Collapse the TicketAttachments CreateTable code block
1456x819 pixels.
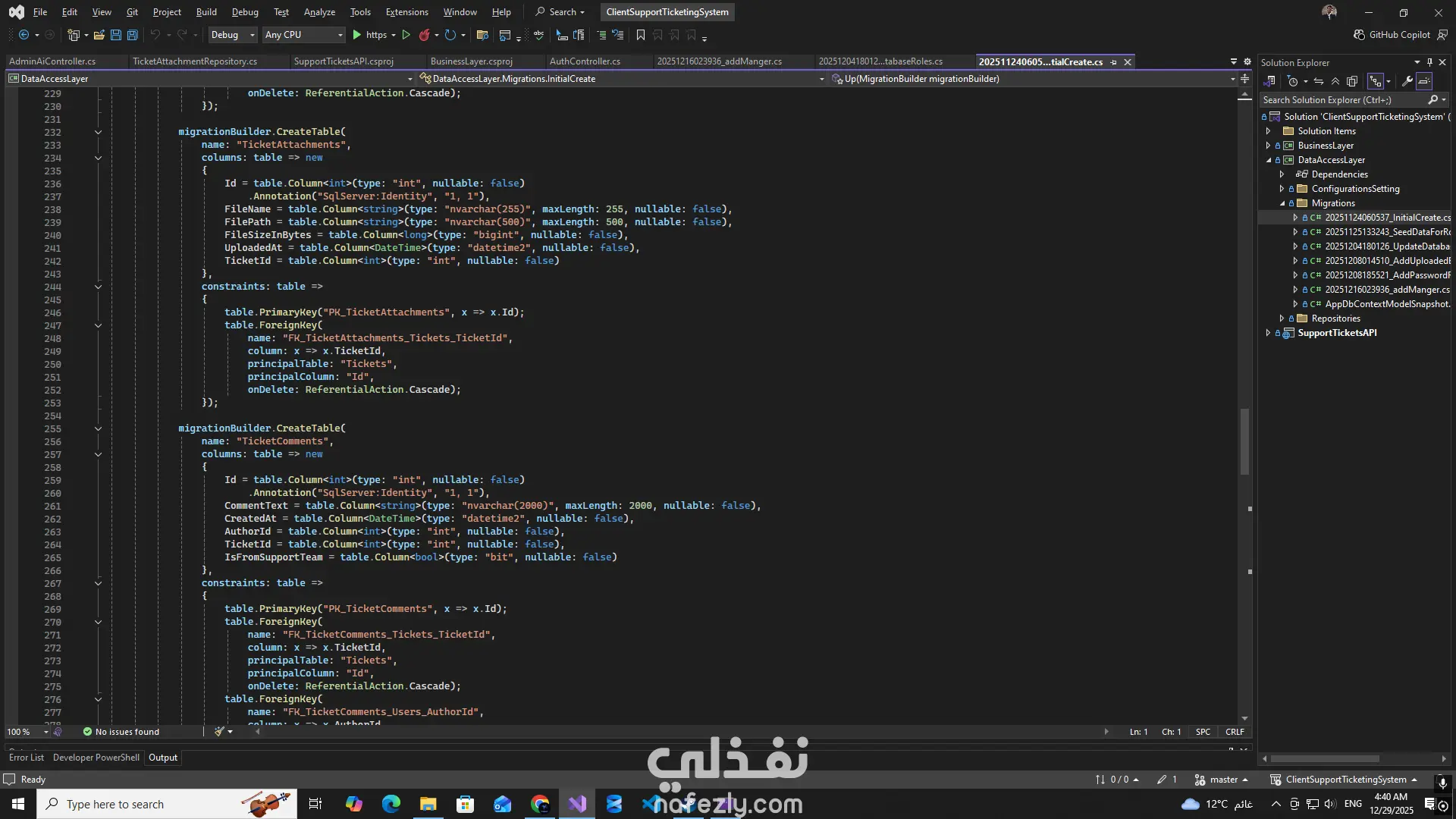(98, 132)
